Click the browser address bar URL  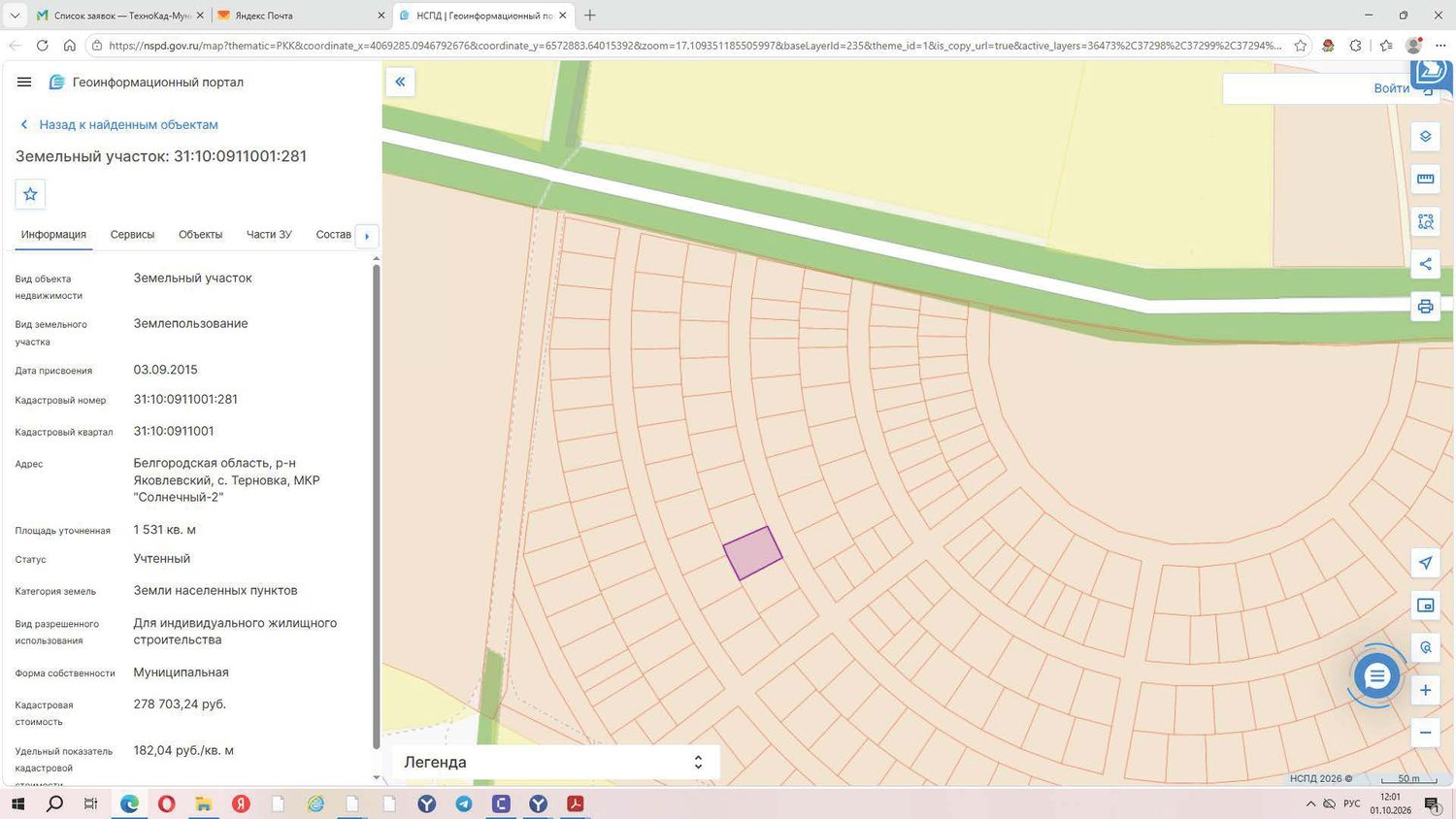point(694,46)
